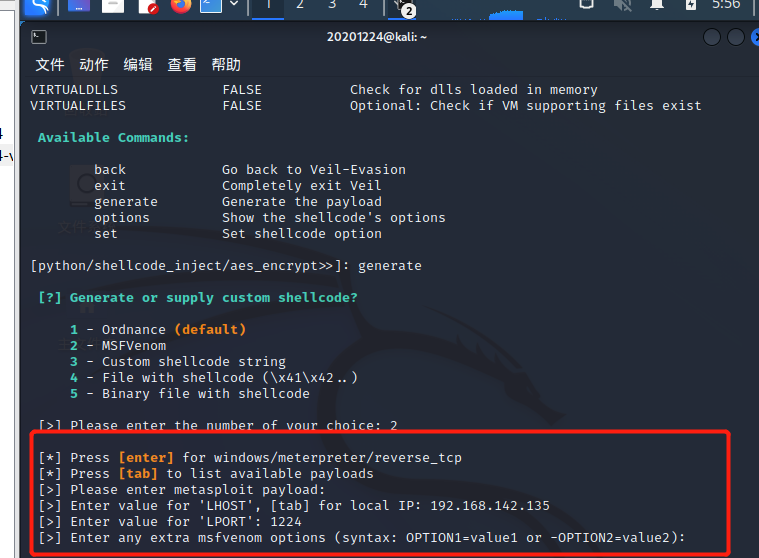Viewport: 759px width, 558px height.
Task: Open the 帮助 menu
Action: [226, 64]
